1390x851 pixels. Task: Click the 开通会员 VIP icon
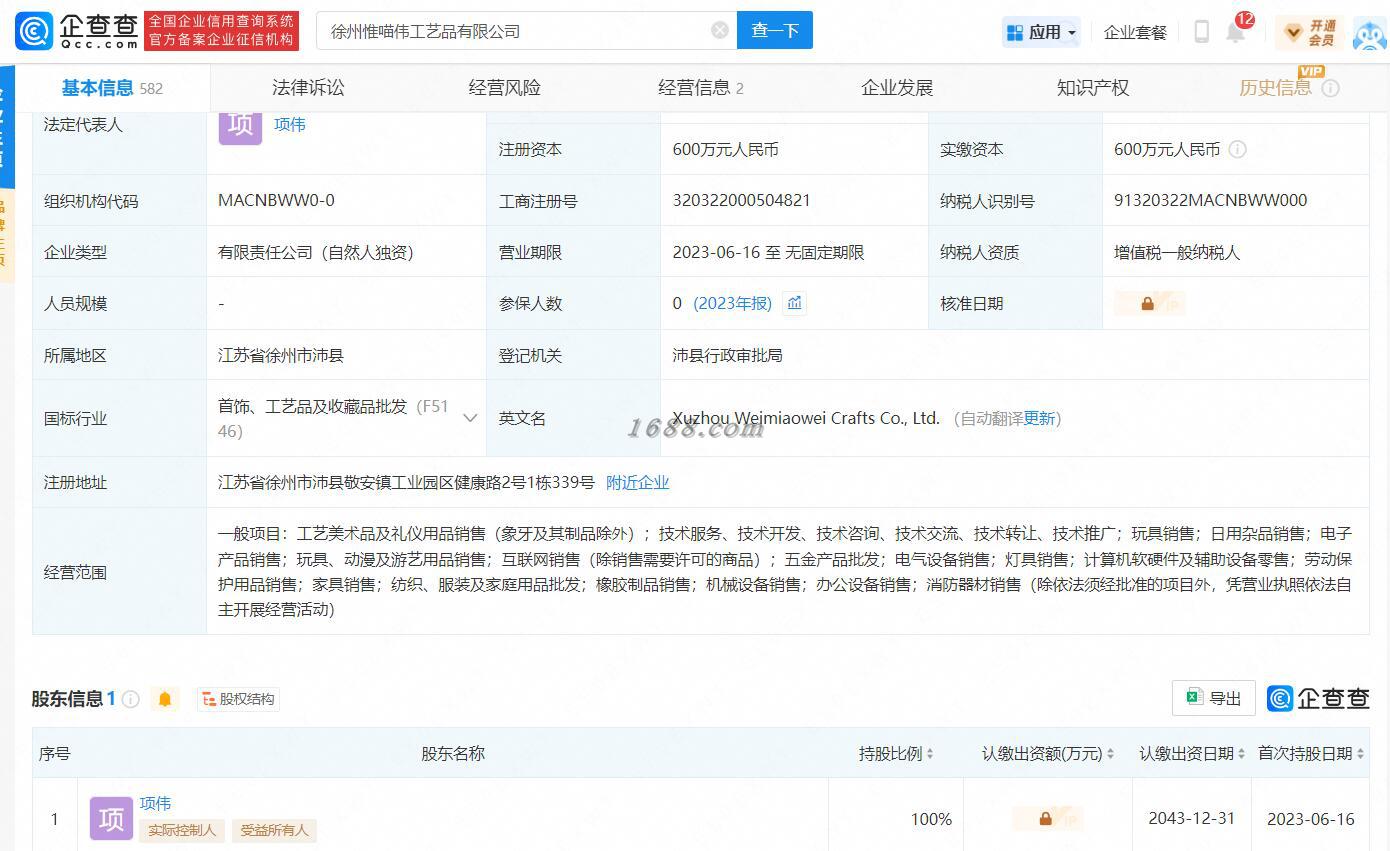click(x=1310, y=32)
